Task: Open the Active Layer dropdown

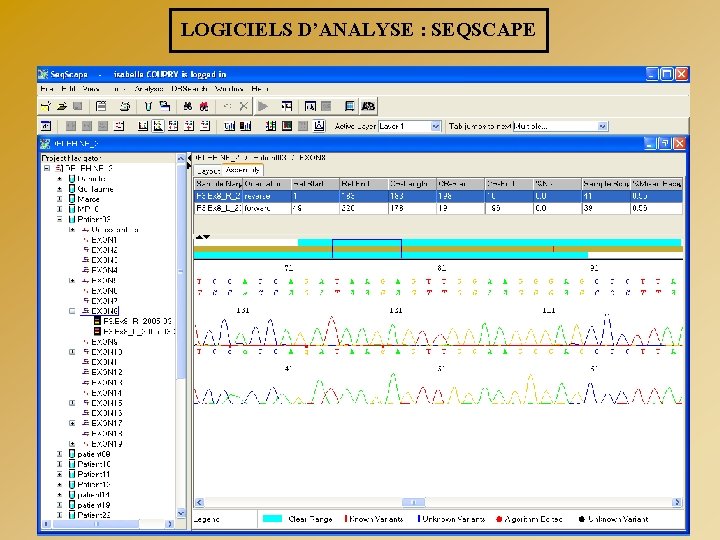Action: (435, 126)
